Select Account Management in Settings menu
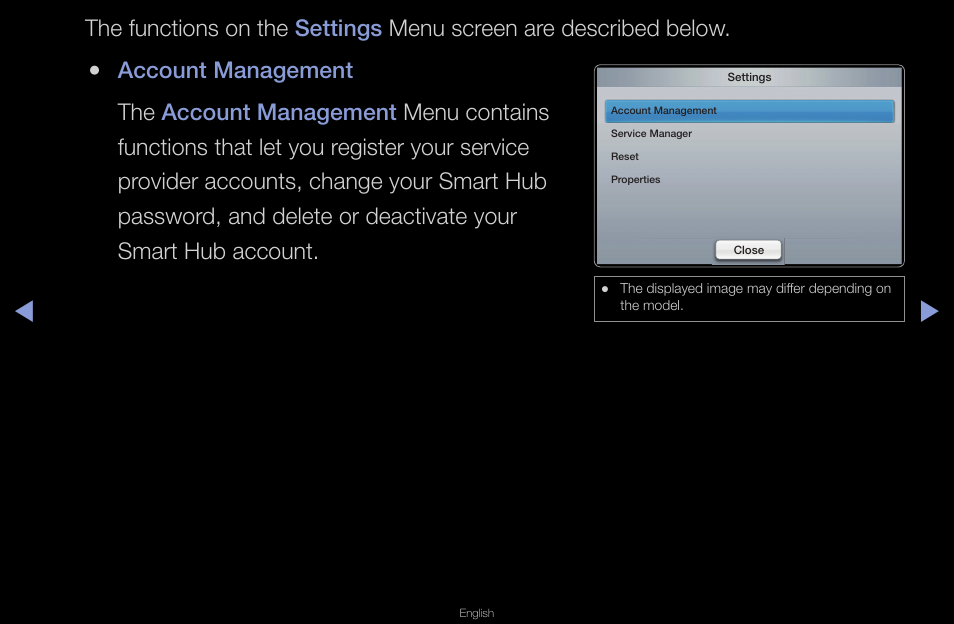The width and height of the screenshot is (954, 624). [749, 111]
